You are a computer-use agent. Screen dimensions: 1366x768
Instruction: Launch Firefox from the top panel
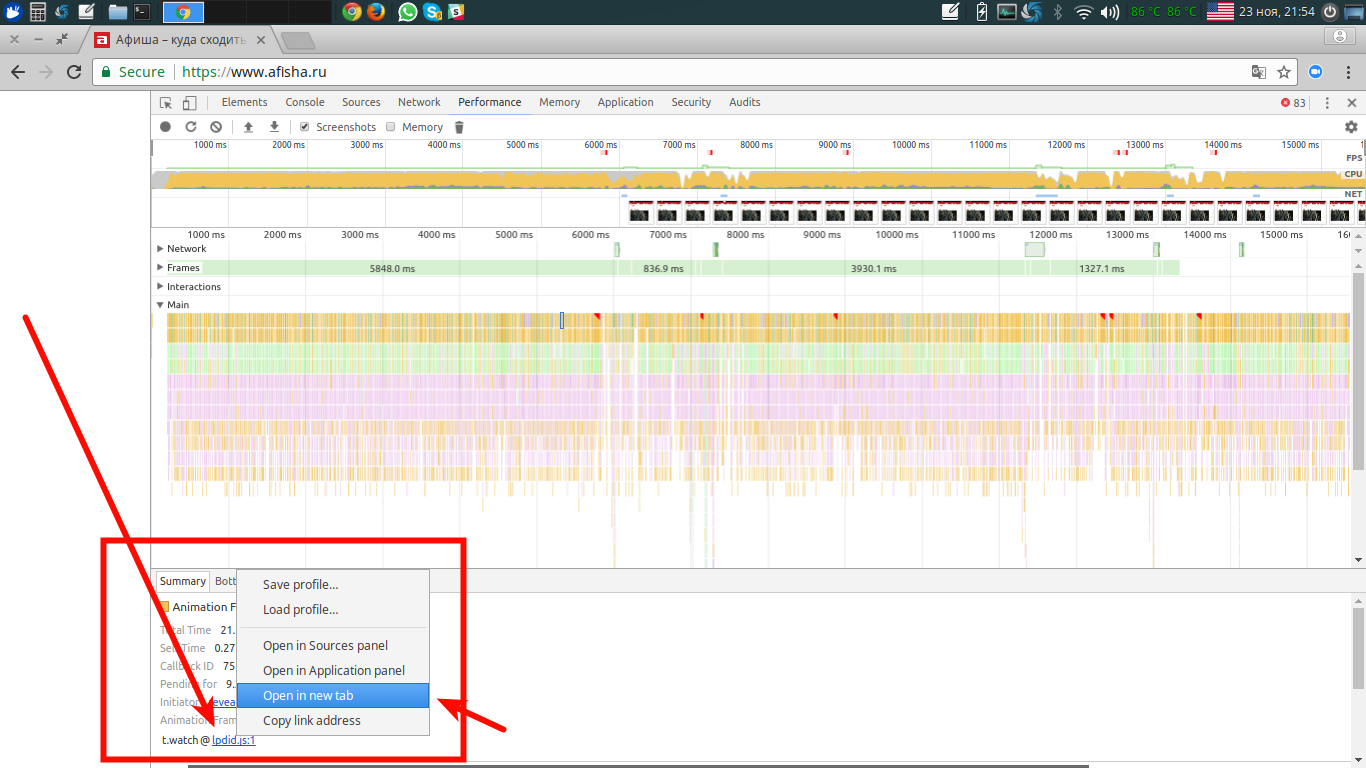[x=376, y=12]
